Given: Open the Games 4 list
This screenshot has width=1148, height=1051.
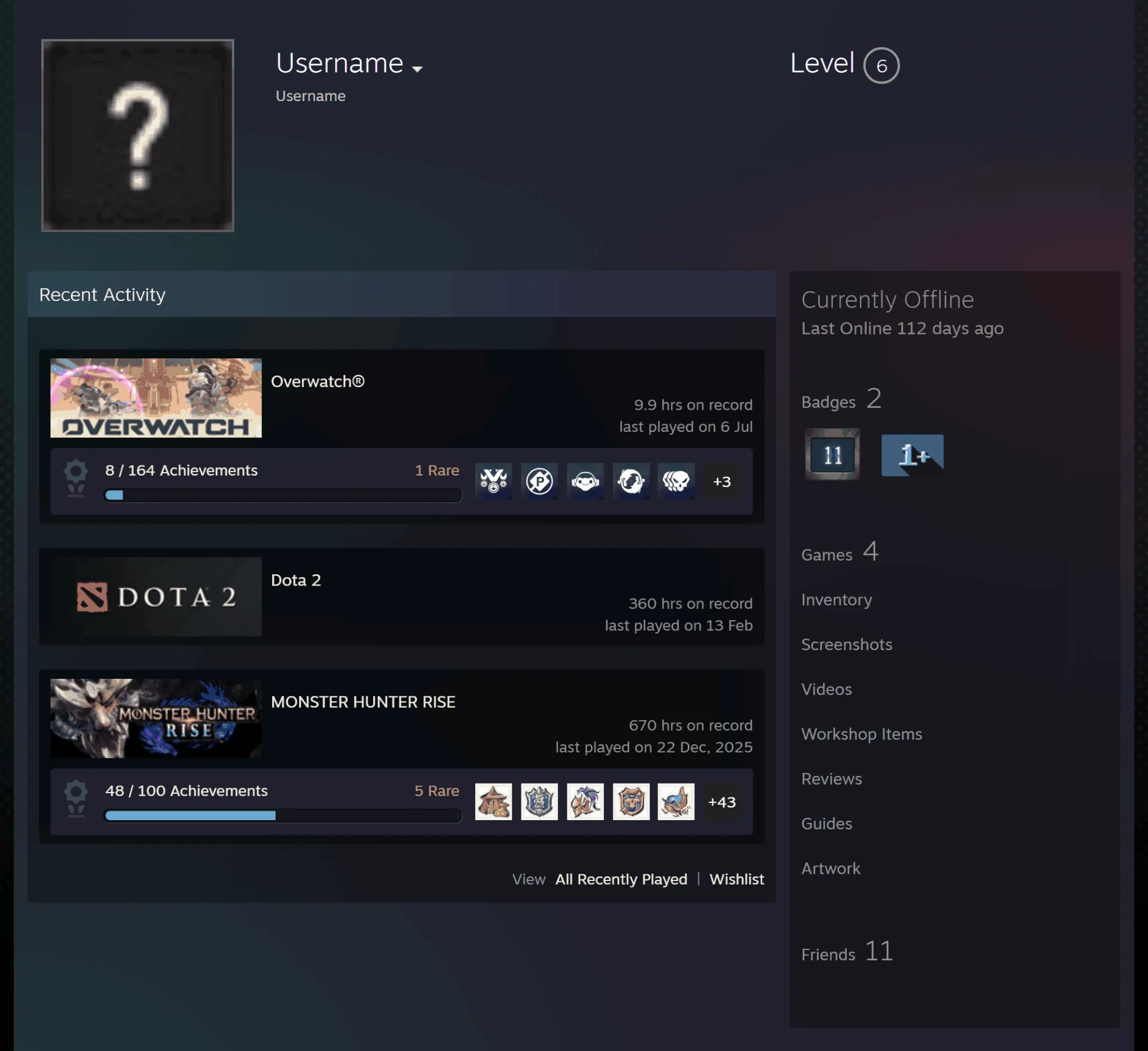Looking at the screenshot, I should click(839, 552).
